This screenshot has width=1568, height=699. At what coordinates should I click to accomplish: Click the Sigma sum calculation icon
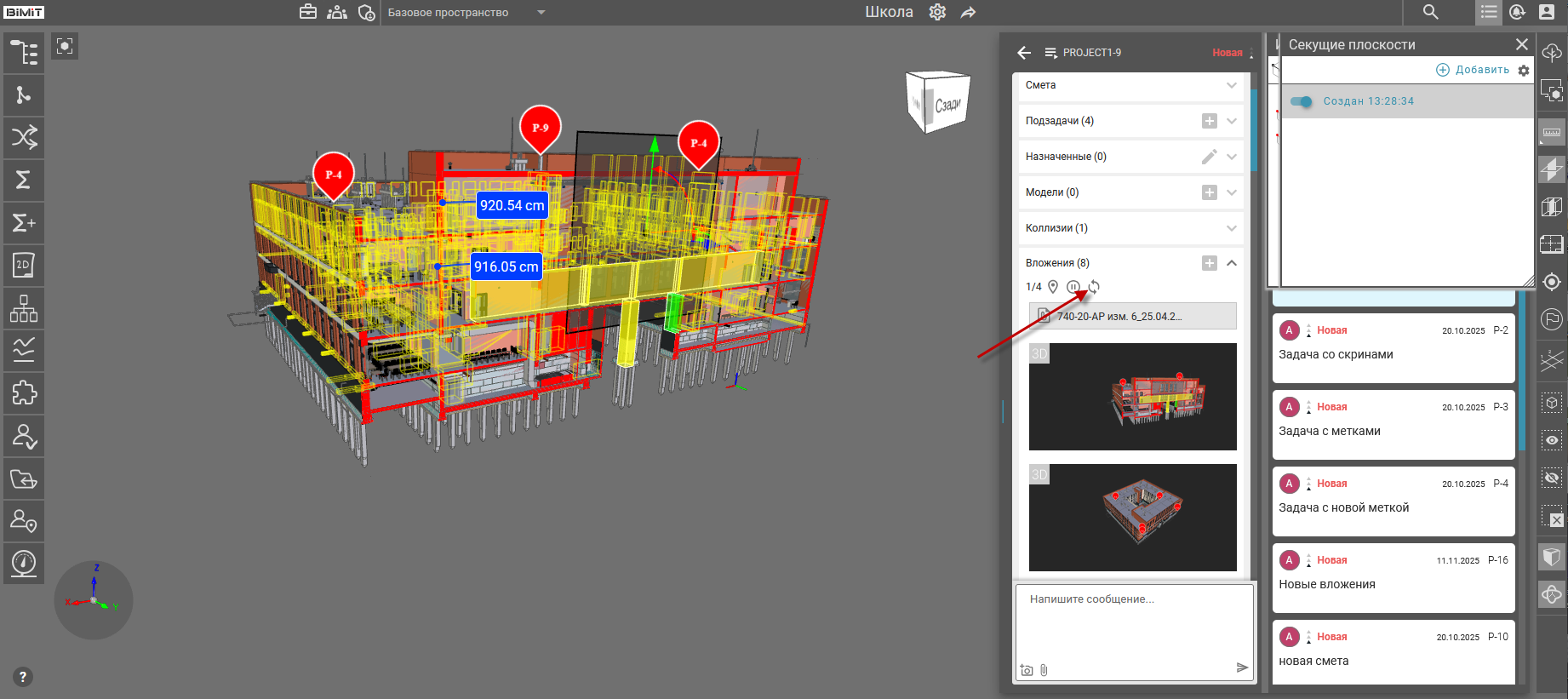[24, 180]
